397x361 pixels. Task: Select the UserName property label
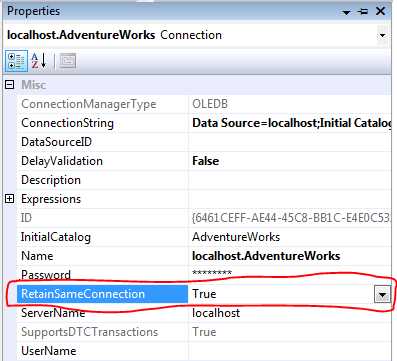coord(49,351)
